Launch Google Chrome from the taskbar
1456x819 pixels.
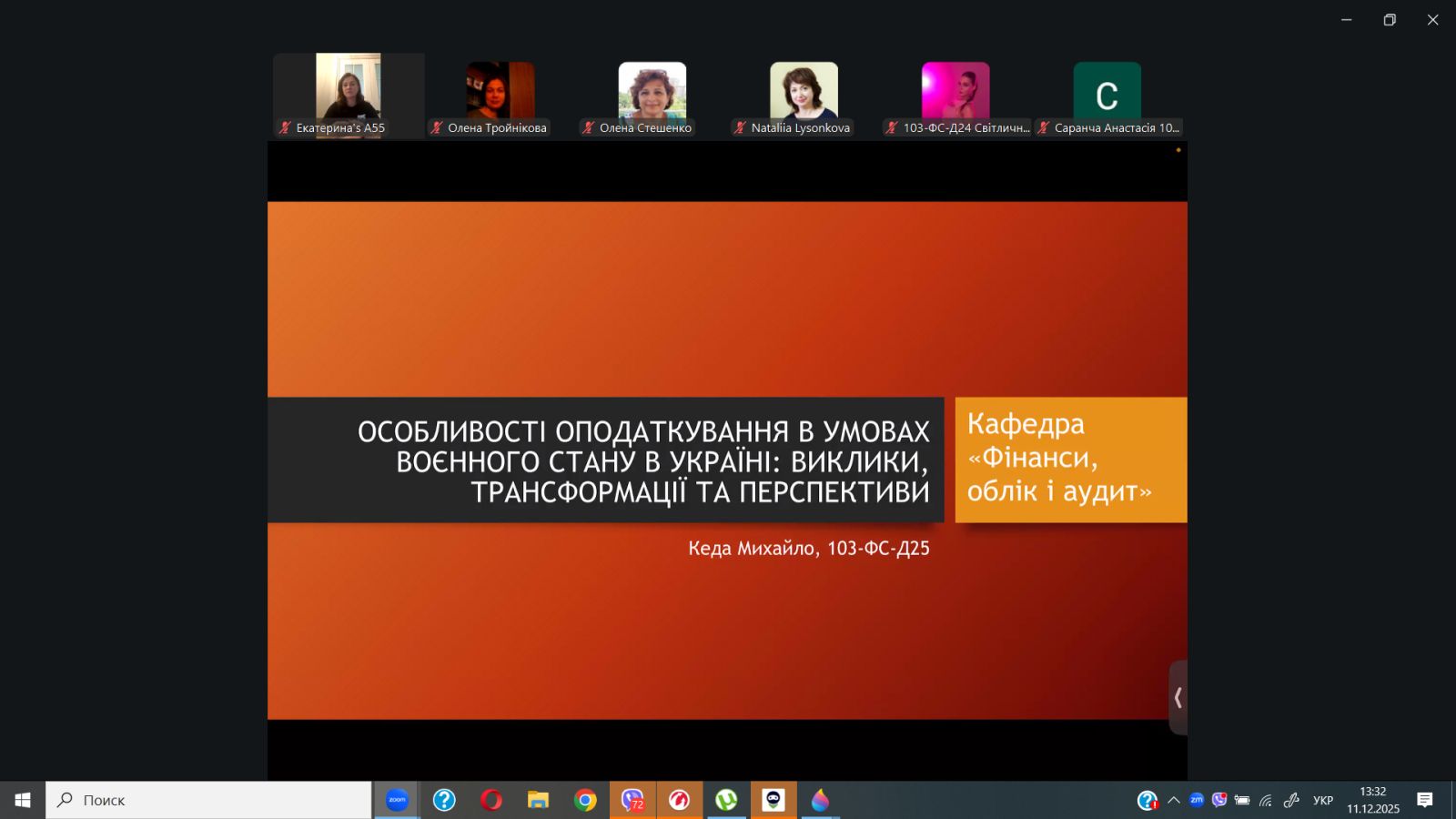(585, 800)
